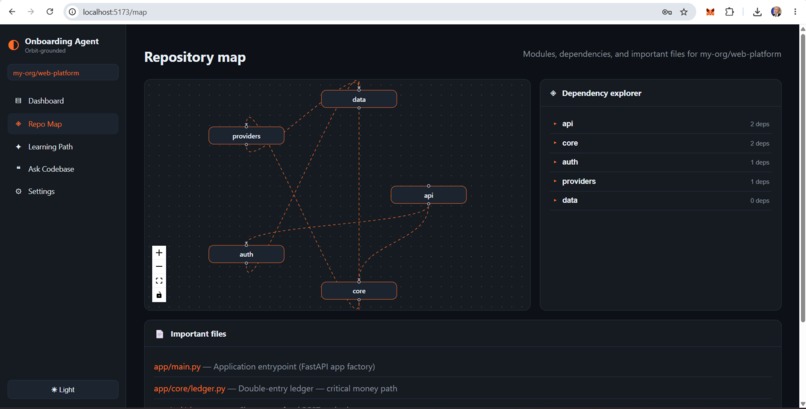The height and width of the screenshot is (409, 806).
Task: Click the Important files document icon
Action: click(x=159, y=334)
